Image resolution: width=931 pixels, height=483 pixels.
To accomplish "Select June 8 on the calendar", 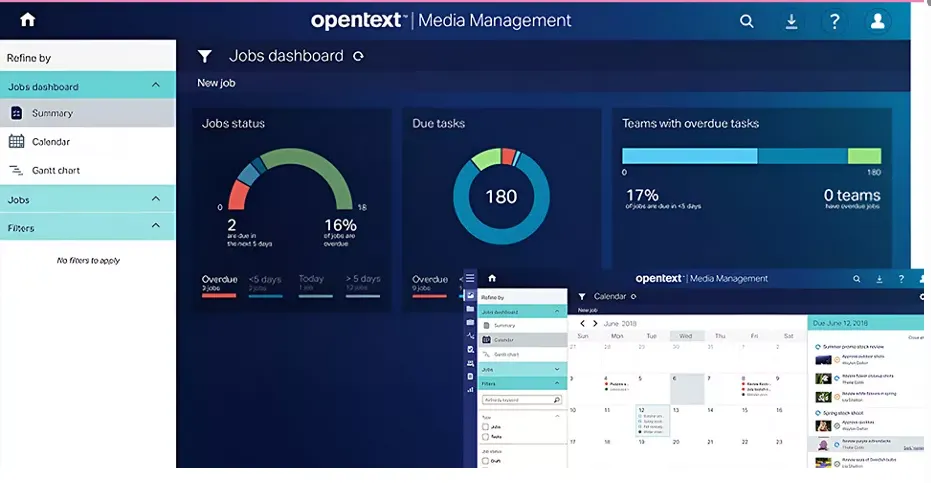I will click(755, 388).
